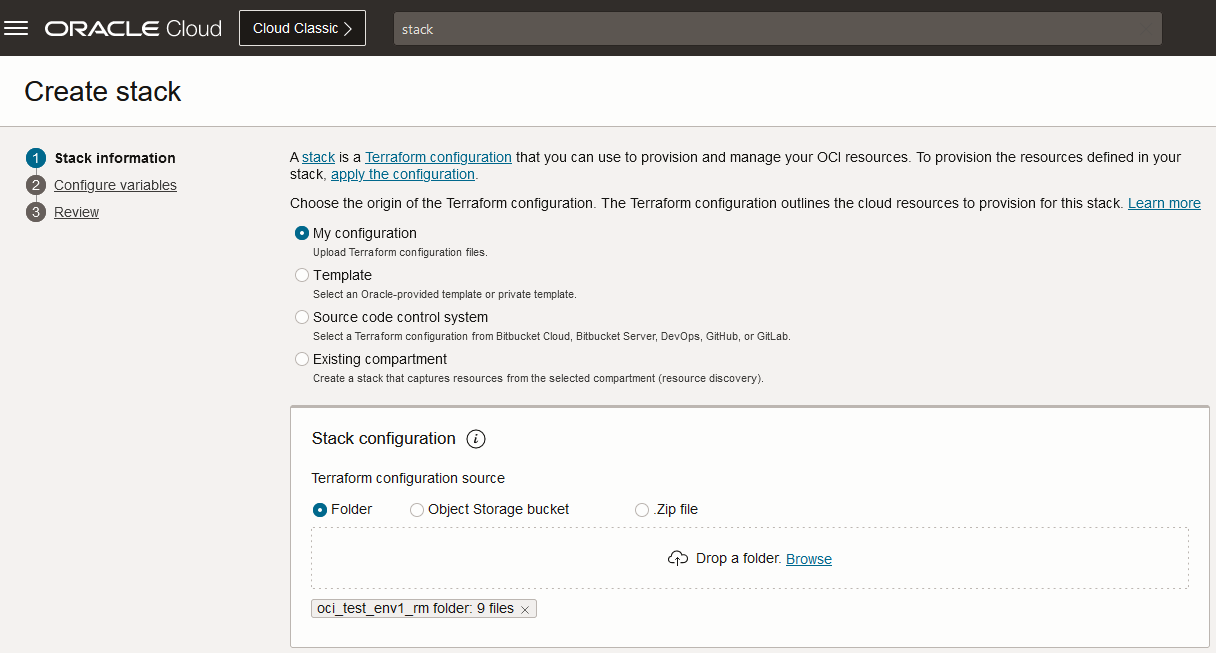This screenshot has height=653, width=1216.
Task: Open the Cloud Classic switcher
Action: pyautogui.click(x=302, y=28)
